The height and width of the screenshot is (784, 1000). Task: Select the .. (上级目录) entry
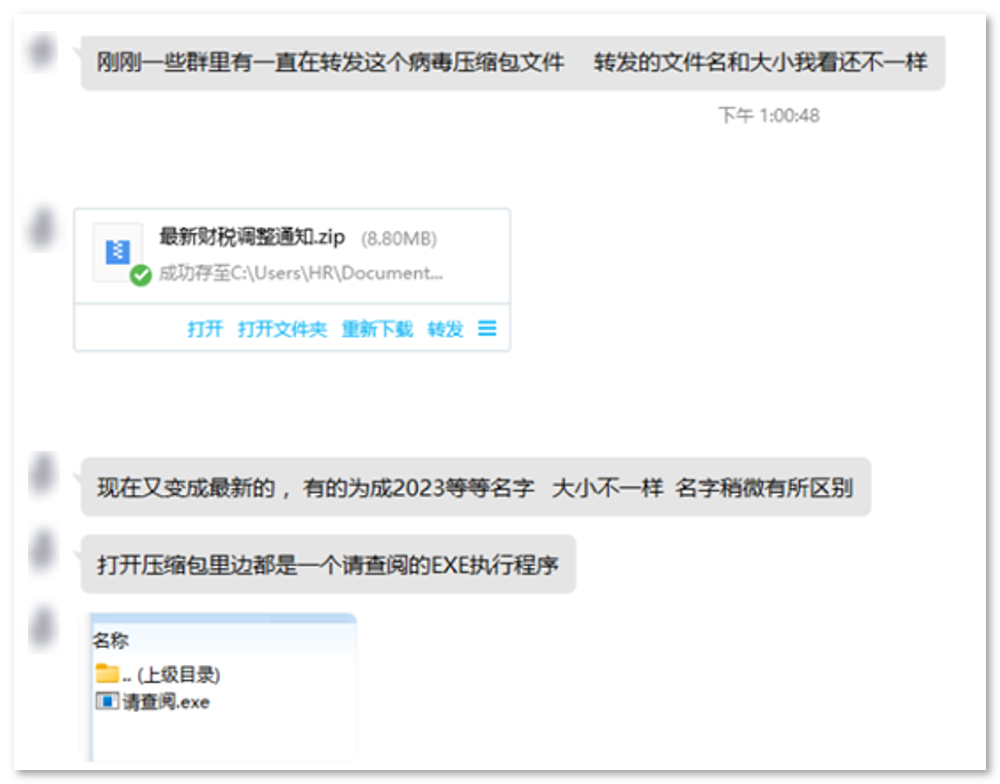tap(165, 674)
